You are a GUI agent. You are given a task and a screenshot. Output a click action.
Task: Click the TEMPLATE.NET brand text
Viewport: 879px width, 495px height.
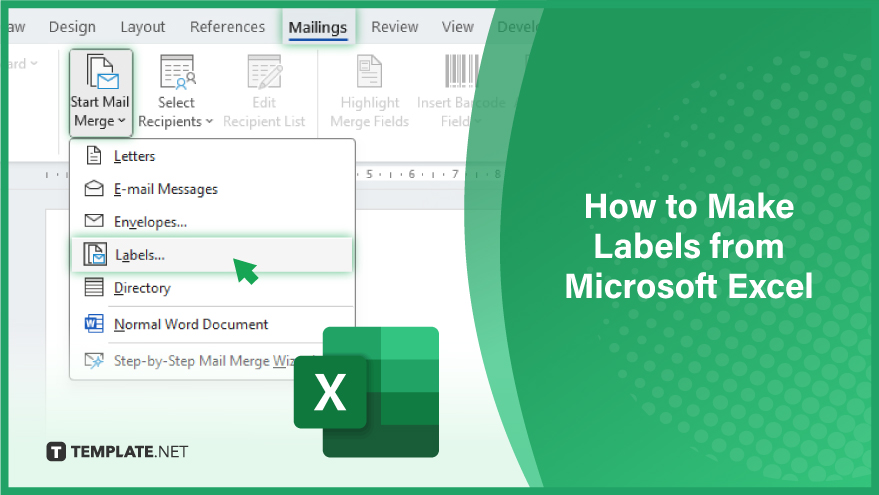(x=129, y=451)
